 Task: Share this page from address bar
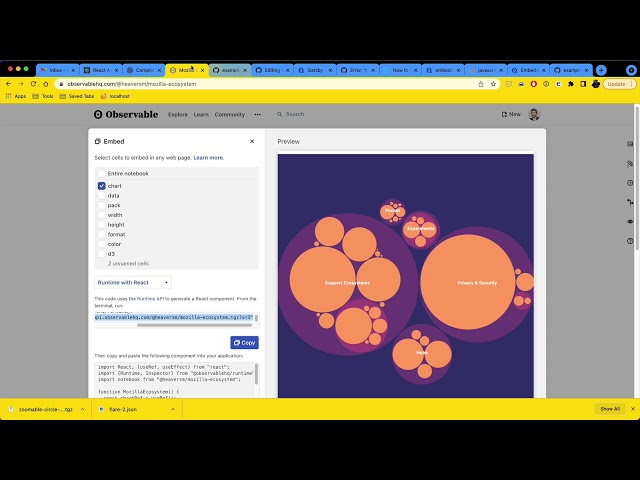tap(481, 84)
